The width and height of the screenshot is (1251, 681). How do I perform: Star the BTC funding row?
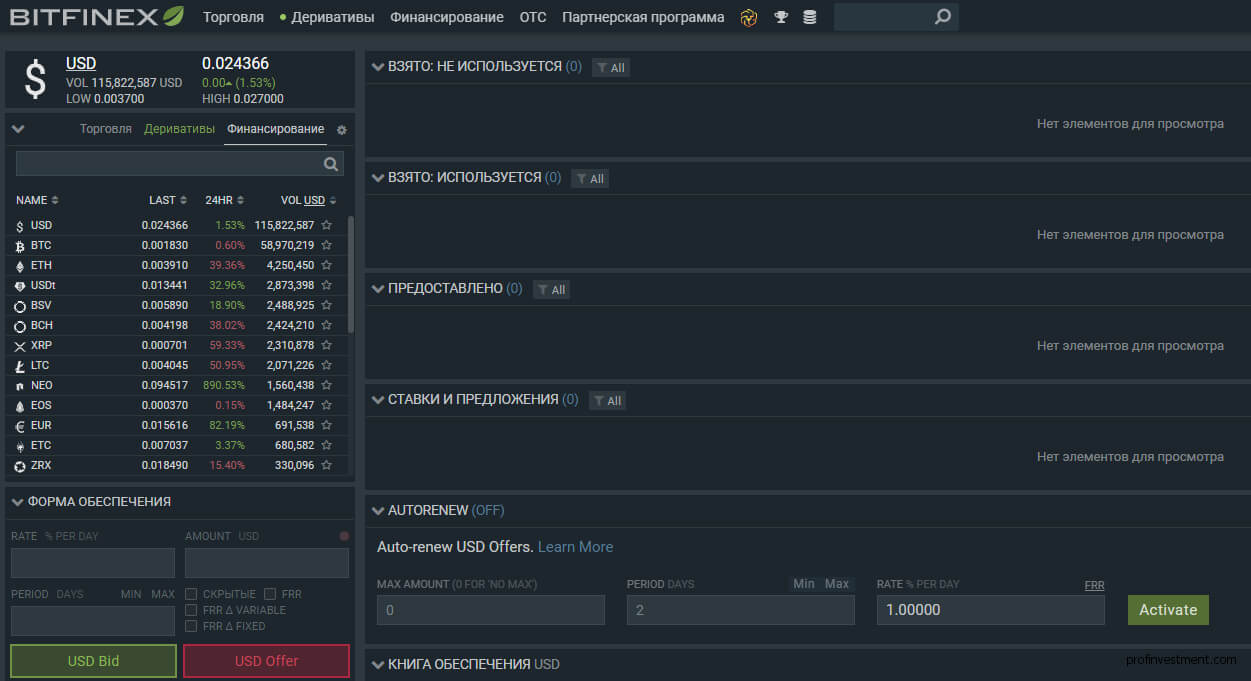pyautogui.click(x=327, y=245)
